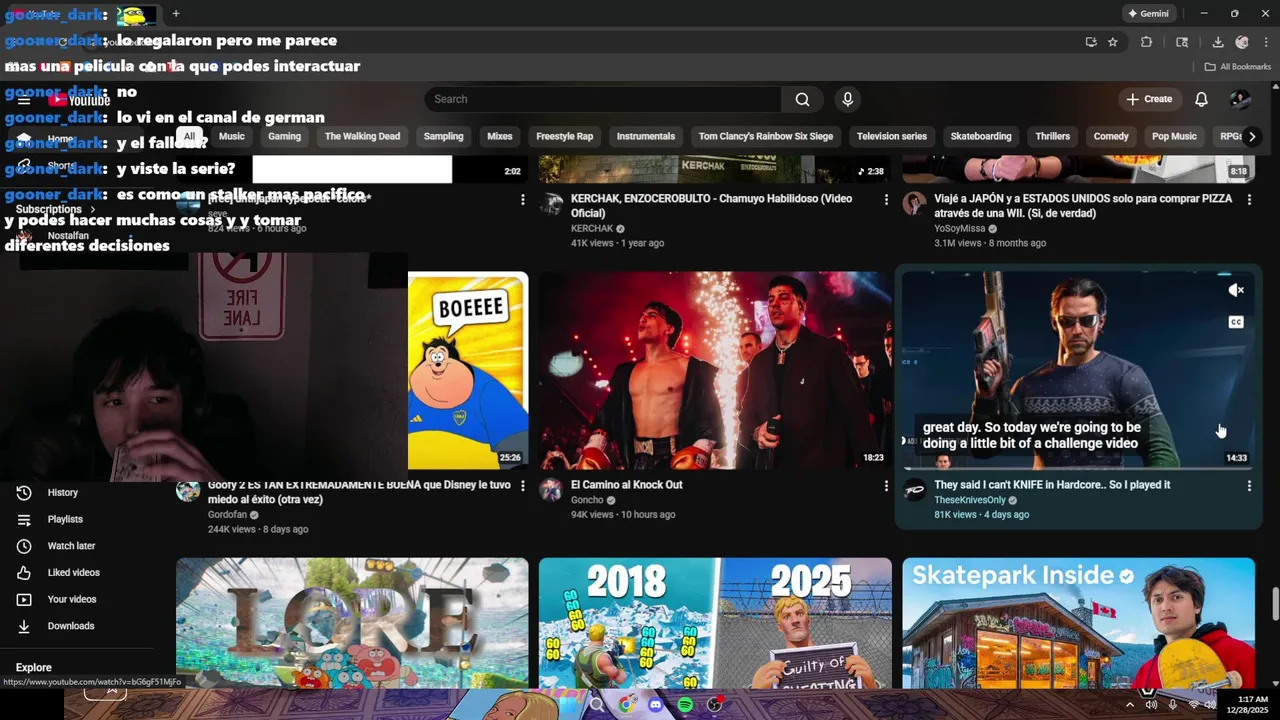Open History in sidebar
This screenshot has height=720, width=1280.
(x=62, y=492)
